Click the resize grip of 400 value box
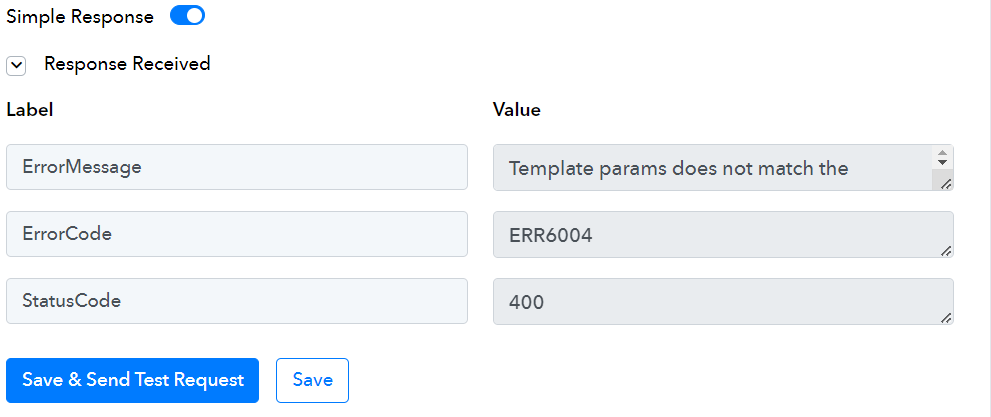 946,318
